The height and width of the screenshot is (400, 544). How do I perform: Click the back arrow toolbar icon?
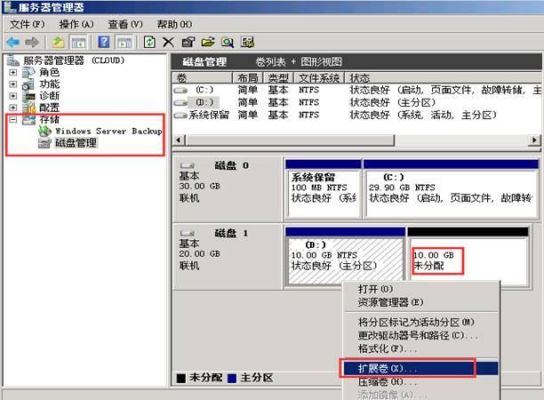(x=13, y=42)
